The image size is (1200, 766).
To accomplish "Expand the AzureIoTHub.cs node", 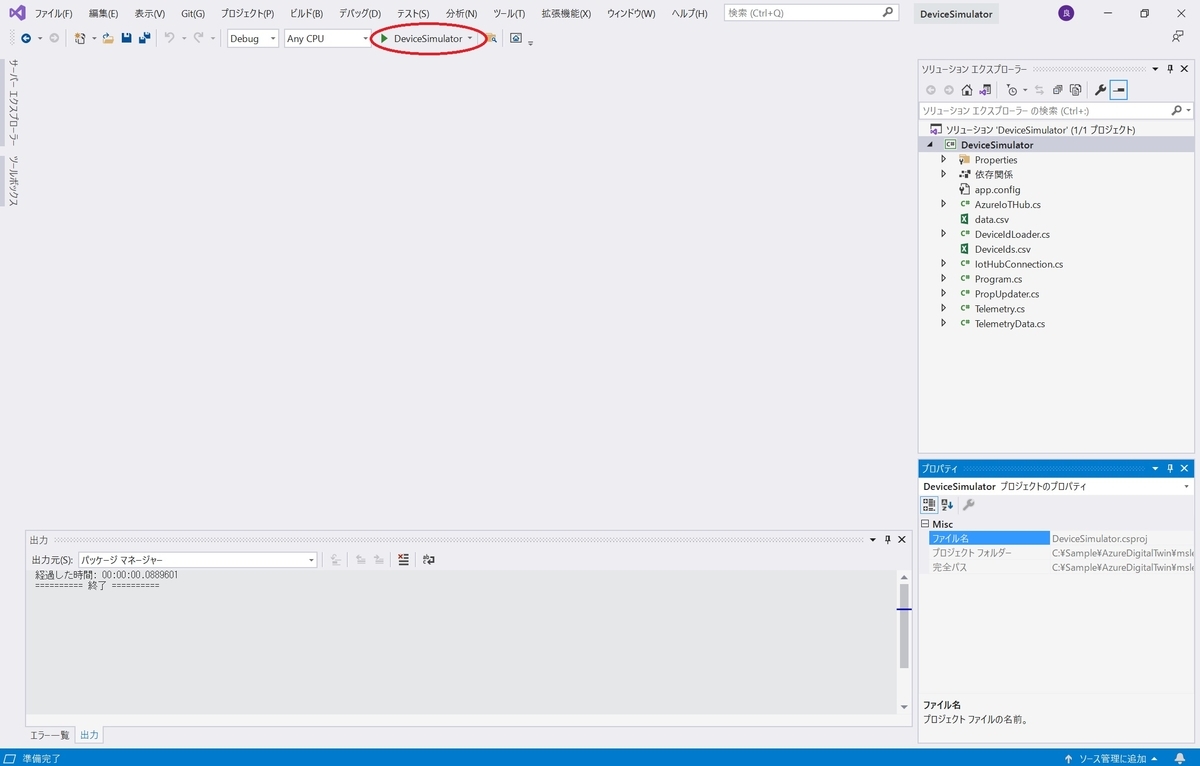I will coord(943,204).
